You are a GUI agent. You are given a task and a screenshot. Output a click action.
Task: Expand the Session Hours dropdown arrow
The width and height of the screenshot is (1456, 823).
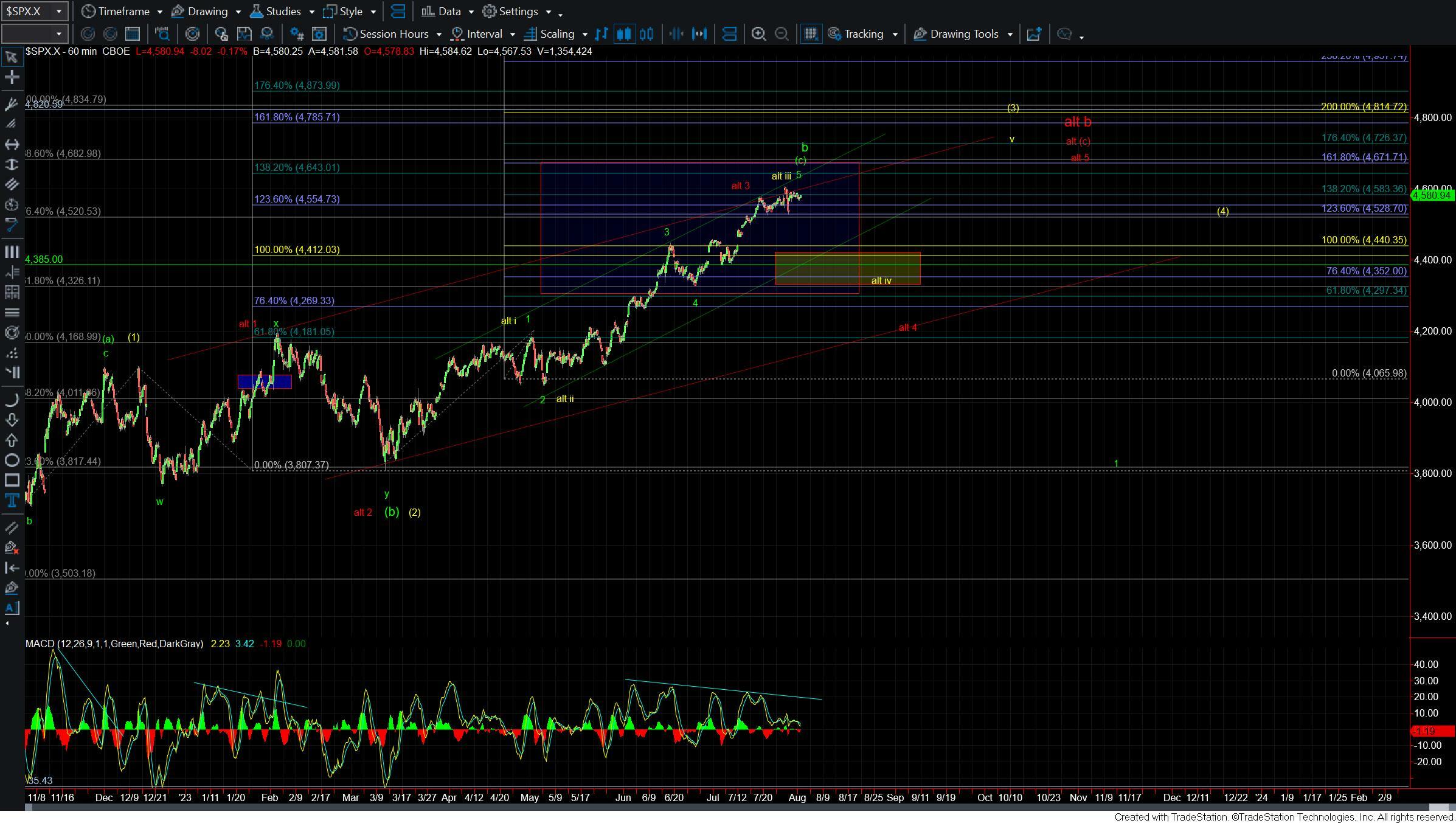point(439,34)
